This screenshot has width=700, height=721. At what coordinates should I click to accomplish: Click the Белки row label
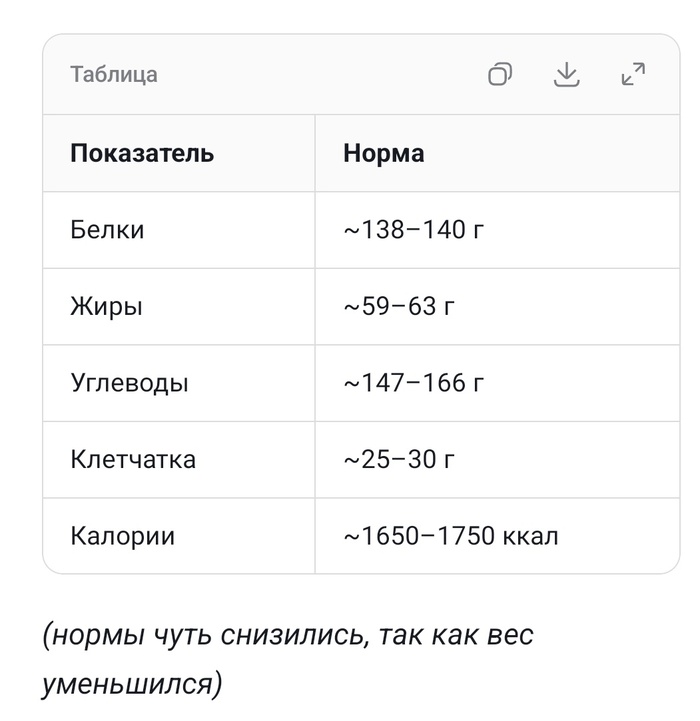point(107,229)
